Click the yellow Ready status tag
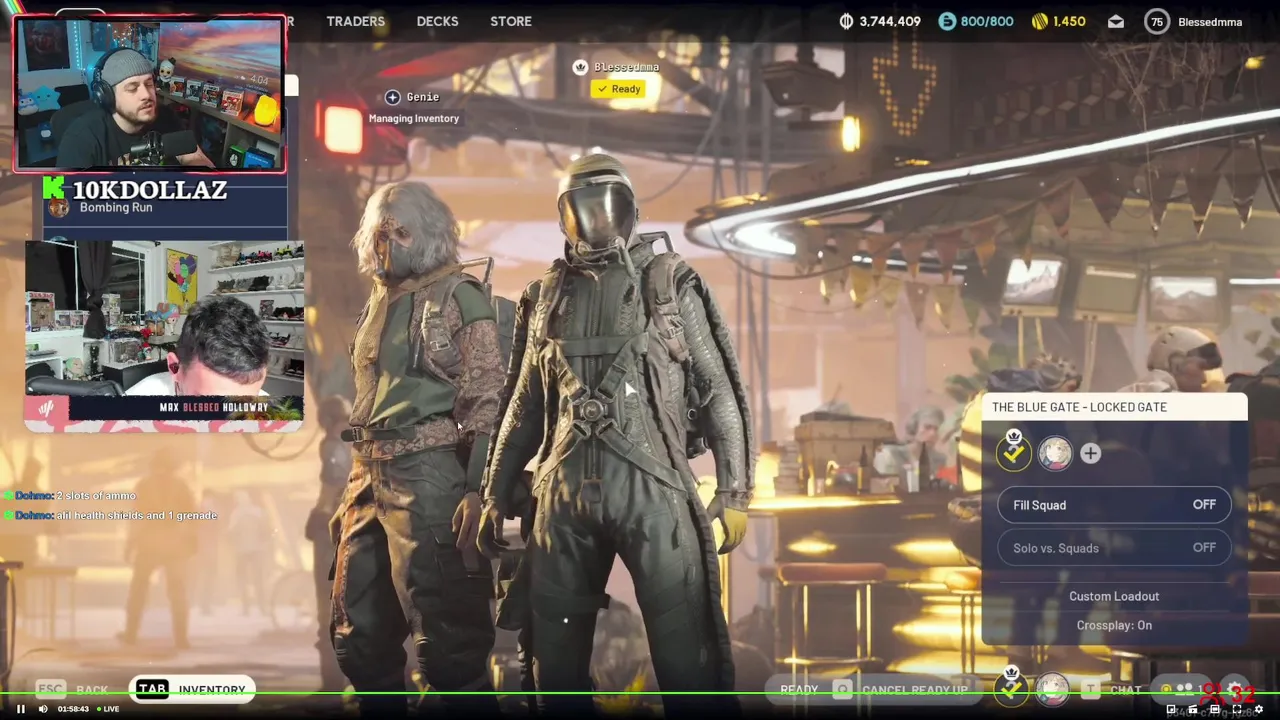This screenshot has width=1280, height=720. point(619,89)
